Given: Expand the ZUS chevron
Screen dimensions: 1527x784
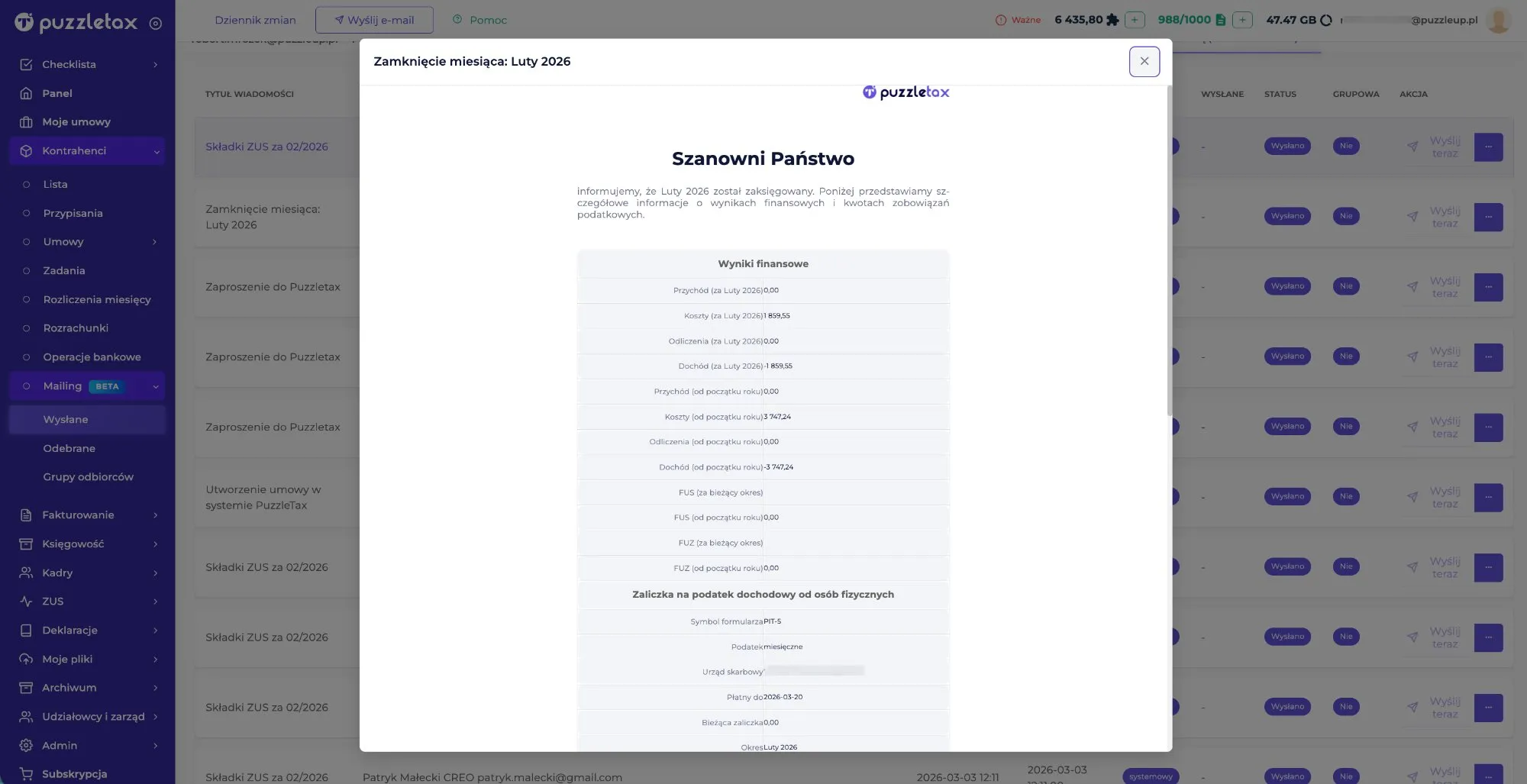Looking at the screenshot, I should (x=156, y=602).
